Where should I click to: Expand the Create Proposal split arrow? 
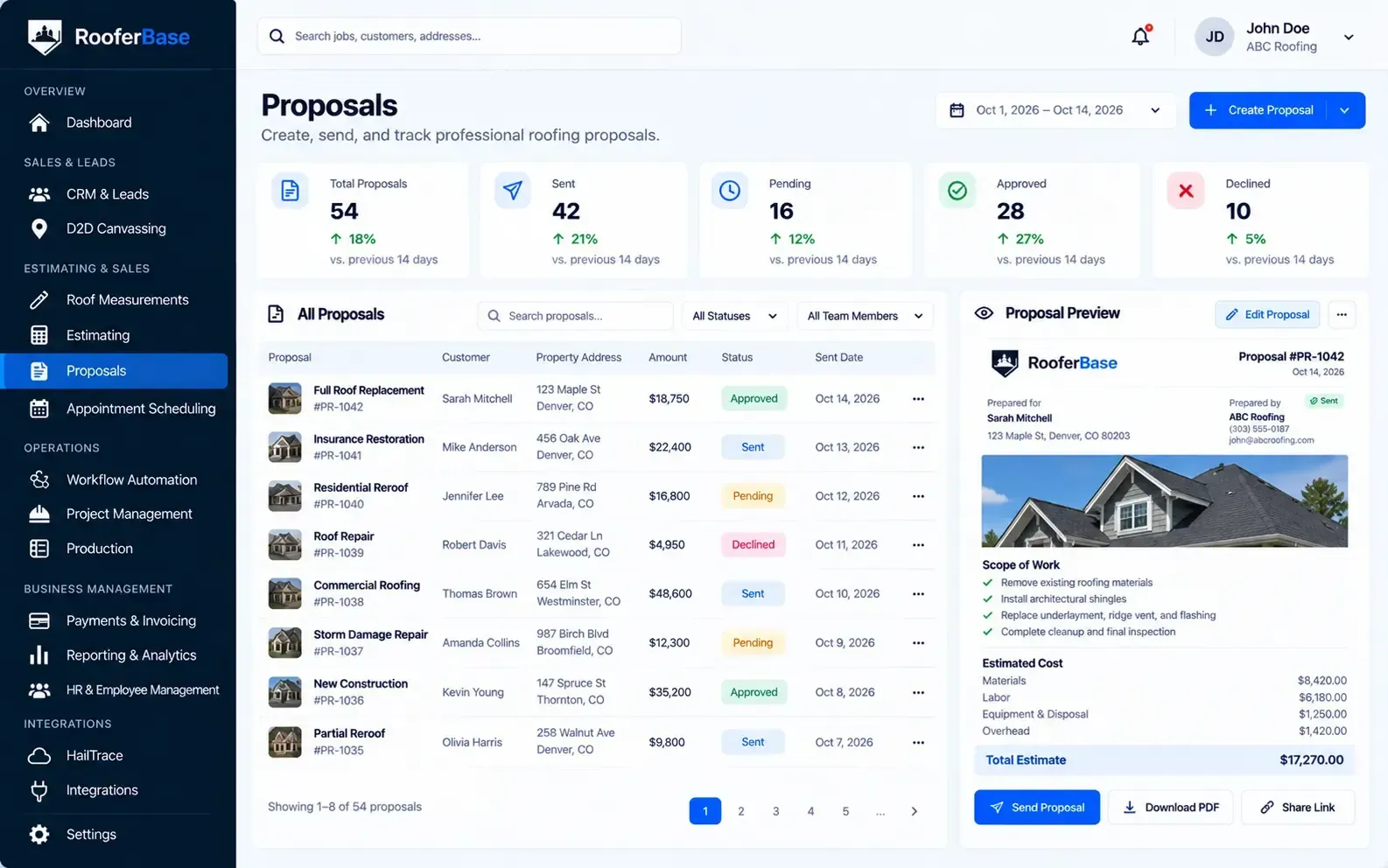tap(1345, 110)
